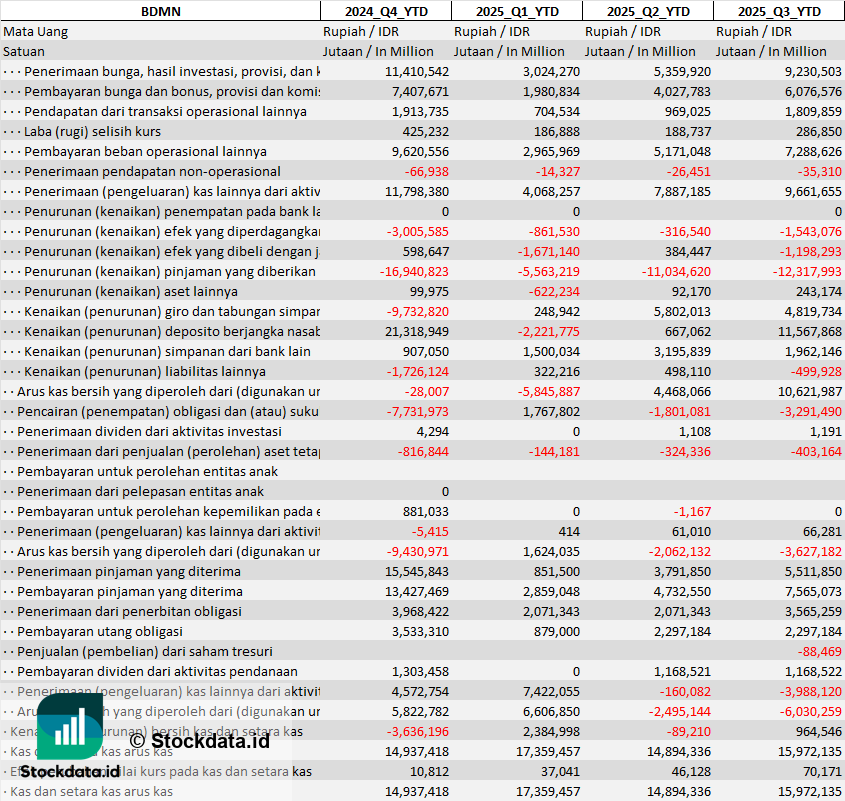Select red value -88,469 in saham tresuri row
The width and height of the screenshot is (845, 801).
(820, 650)
